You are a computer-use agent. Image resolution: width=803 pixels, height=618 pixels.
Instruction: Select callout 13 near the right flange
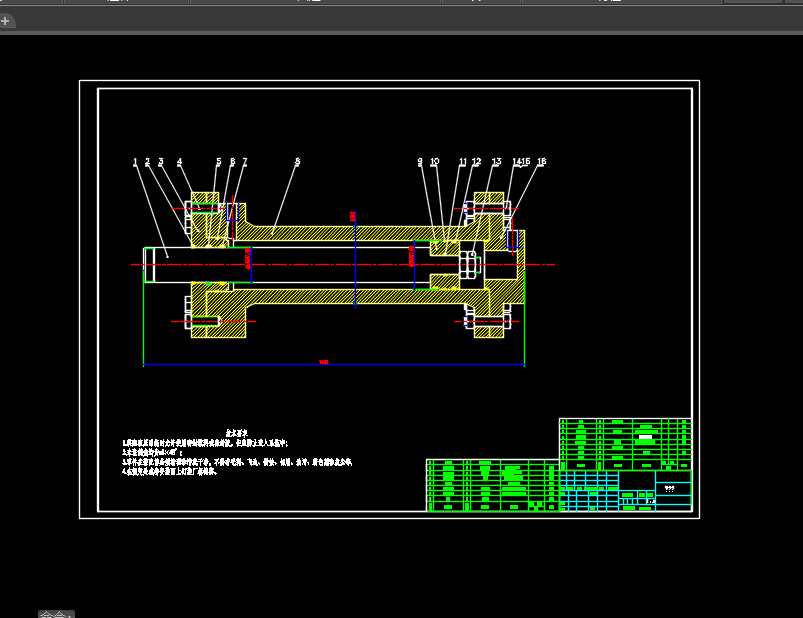tap(496, 160)
